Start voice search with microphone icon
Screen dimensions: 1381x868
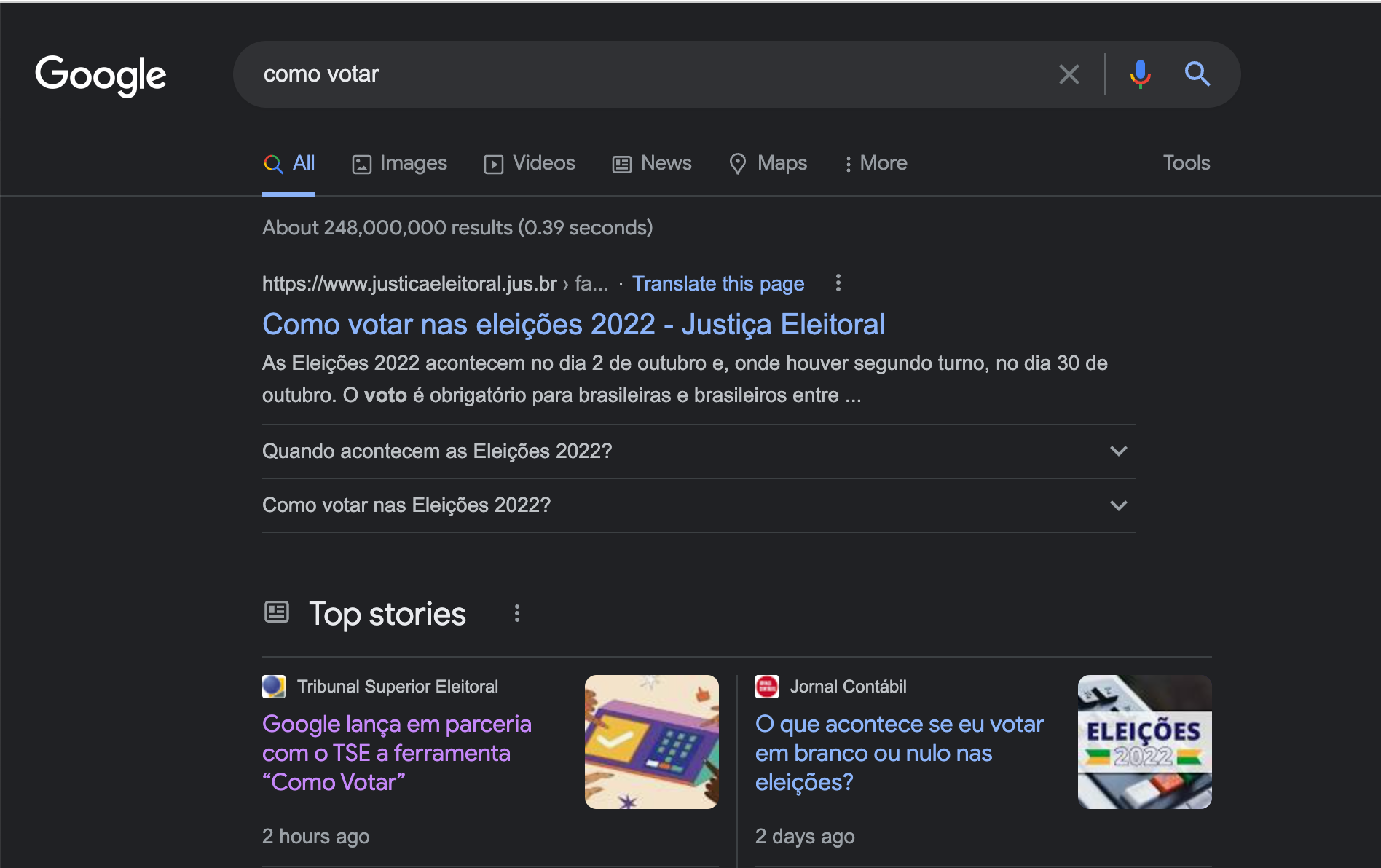point(1140,74)
